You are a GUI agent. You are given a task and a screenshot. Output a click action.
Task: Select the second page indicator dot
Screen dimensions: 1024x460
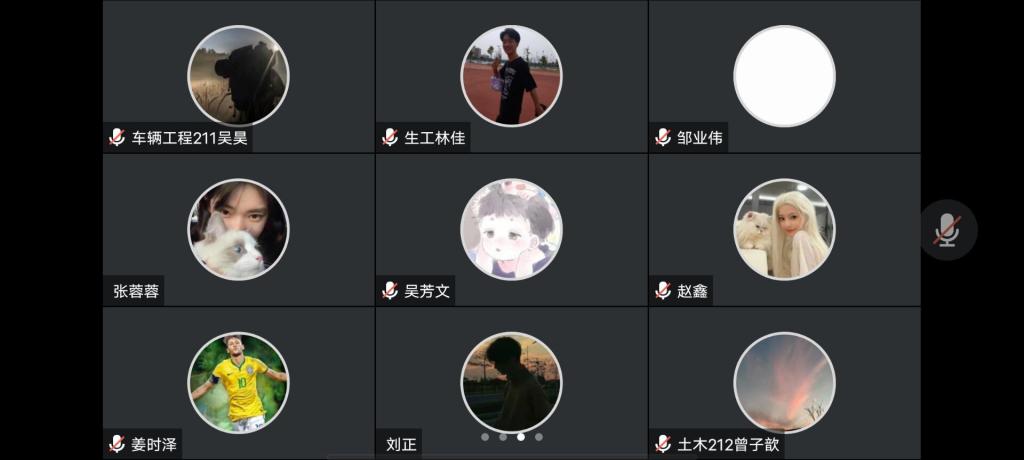tap(503, 437)
